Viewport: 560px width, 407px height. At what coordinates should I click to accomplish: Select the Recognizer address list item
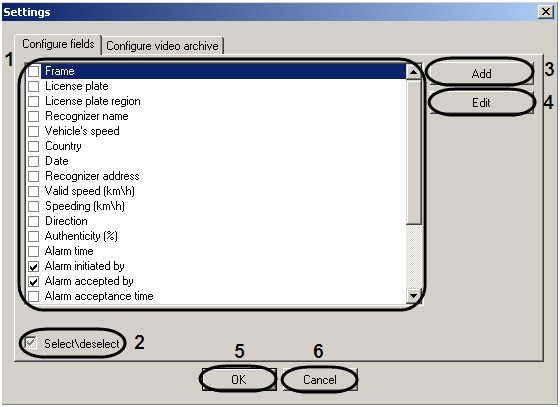coord(92,176)
